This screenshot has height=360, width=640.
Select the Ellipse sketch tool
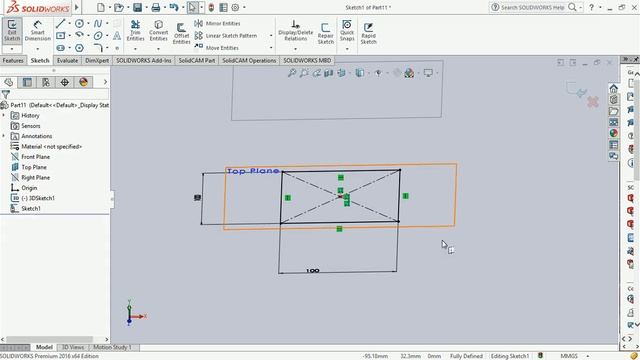(x=98, y=36)
